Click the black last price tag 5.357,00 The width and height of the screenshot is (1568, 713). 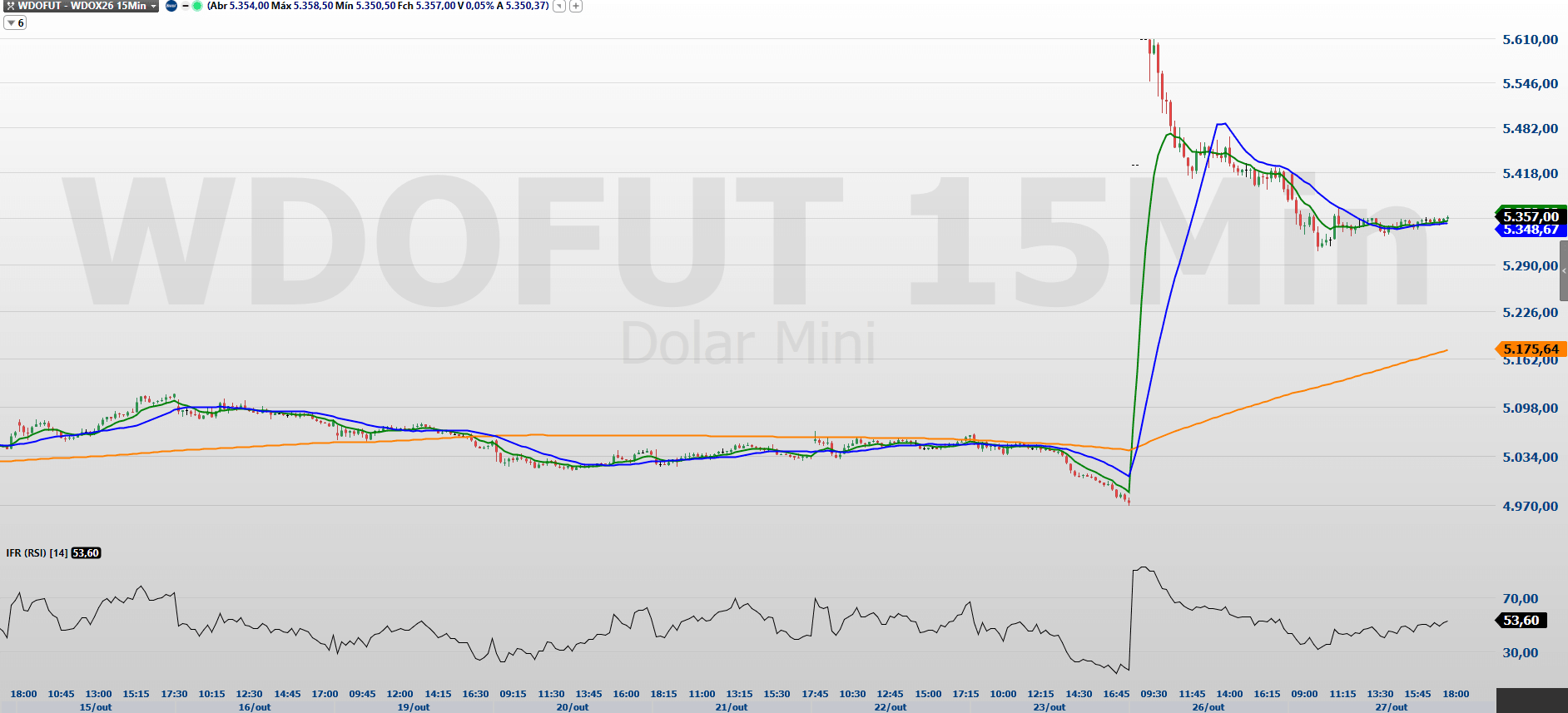pyautogui.click(x=1531, y=216)
